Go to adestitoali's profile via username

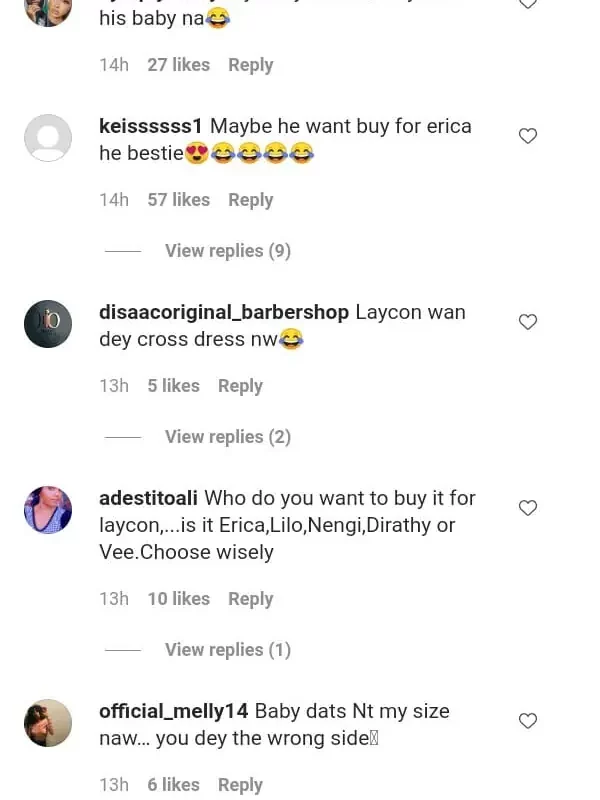click(149, 498)
